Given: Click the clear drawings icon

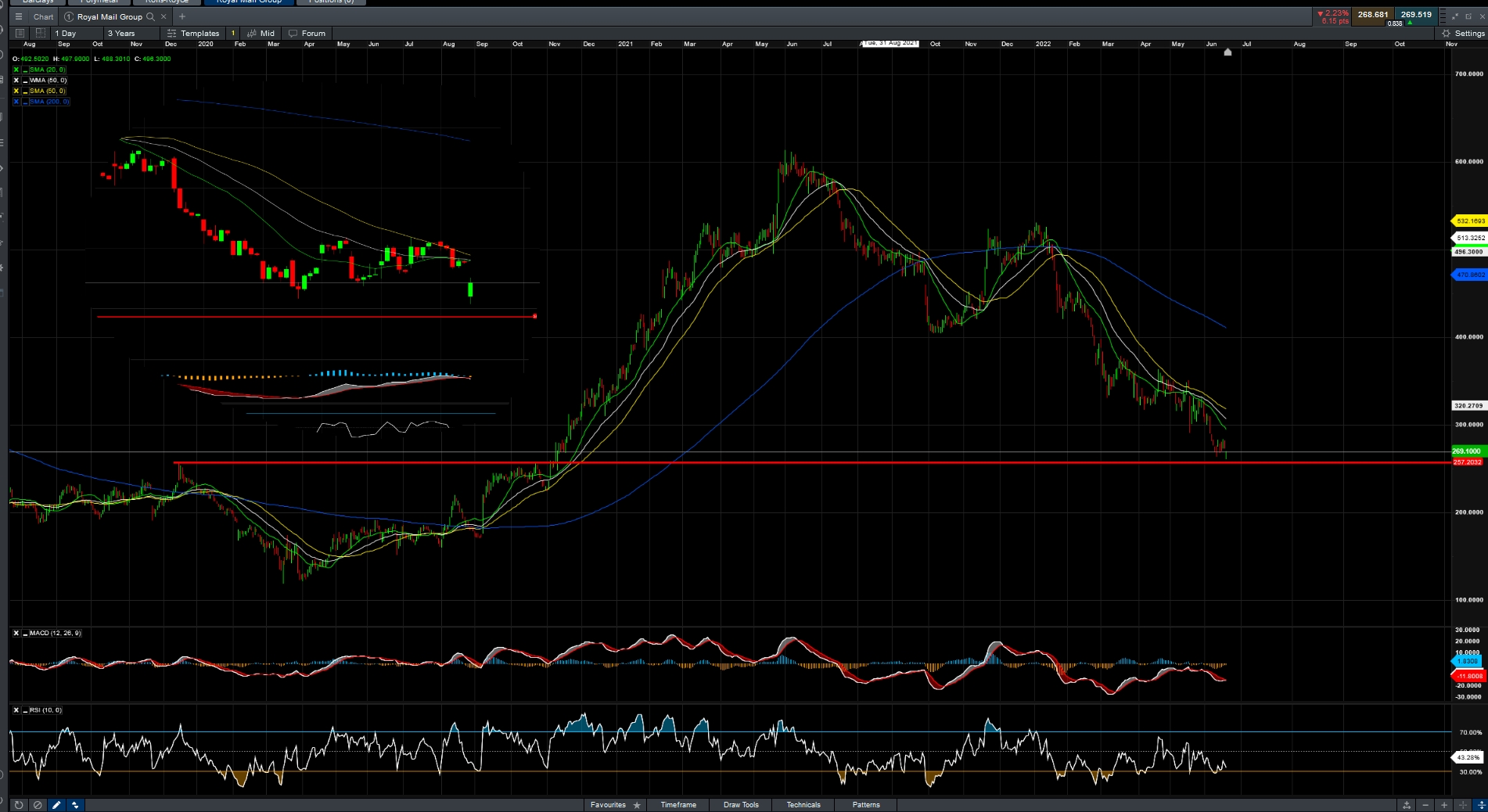Looking at the screenshot, I should point(38,805).
